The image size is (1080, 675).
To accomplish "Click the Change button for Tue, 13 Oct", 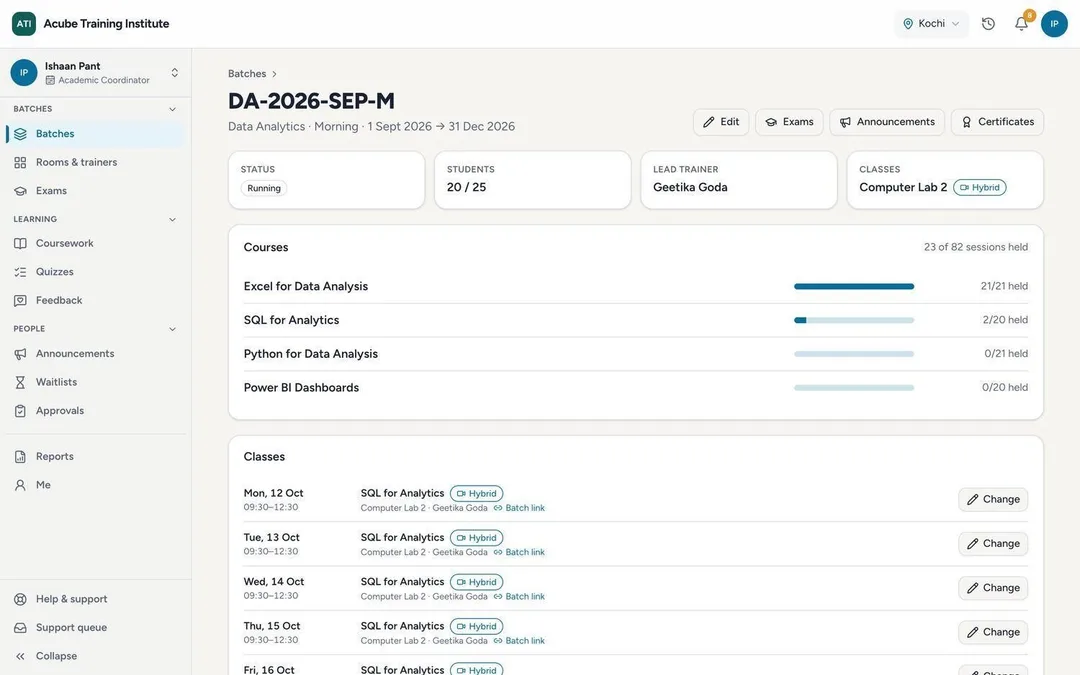I will [993, 543].
